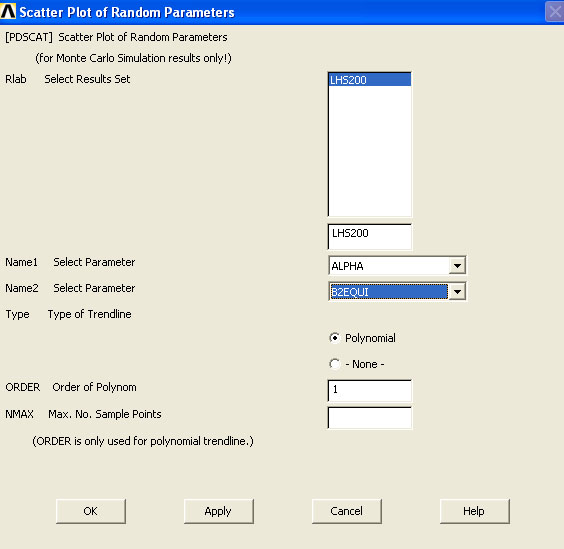This screenshot has width=564, height=549.
Task: Click the ANSYS logo in title bar
Action: (x=8, y=11)
